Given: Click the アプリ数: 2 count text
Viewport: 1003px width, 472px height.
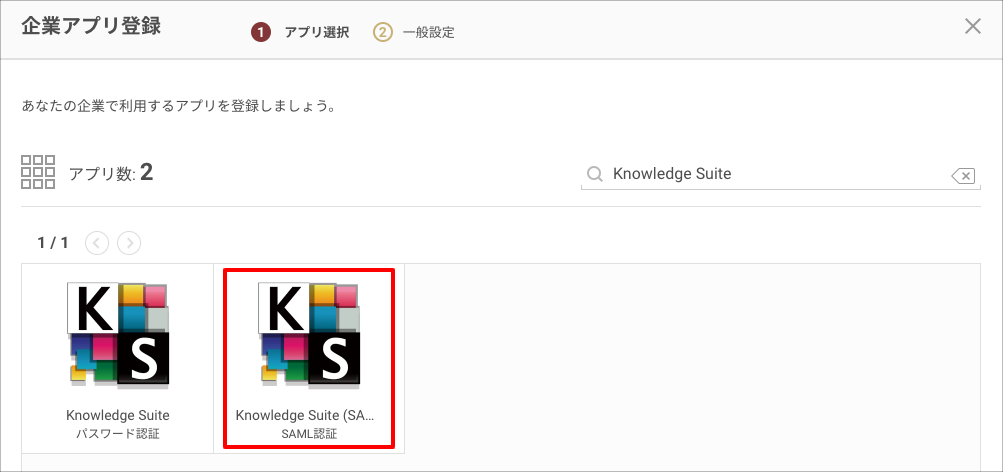Looking at the screenshot, I should (x=111, y=172).
